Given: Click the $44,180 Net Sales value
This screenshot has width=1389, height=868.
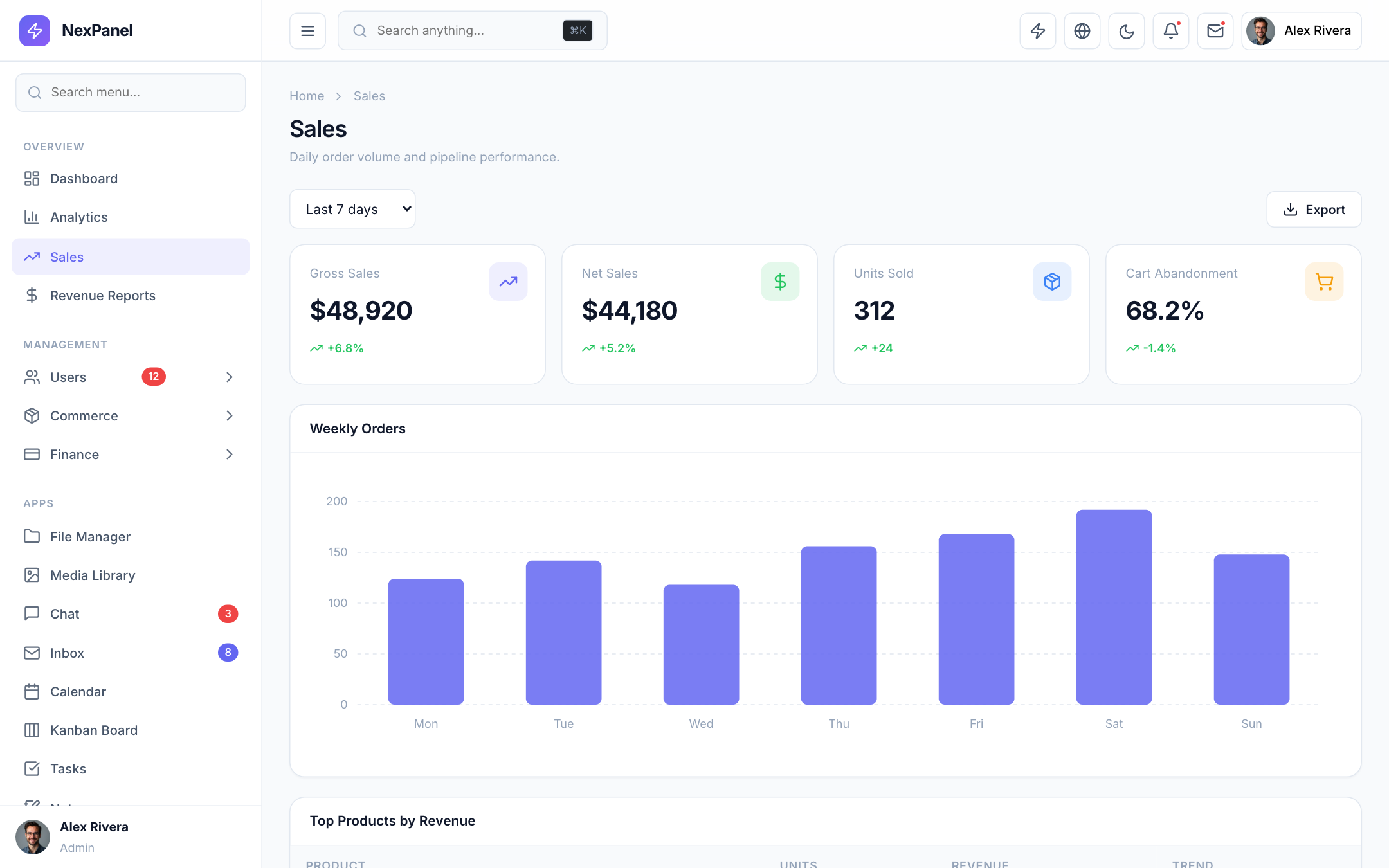Looking at the screenshot, I should pyautogui.click(x=630, y=311).
